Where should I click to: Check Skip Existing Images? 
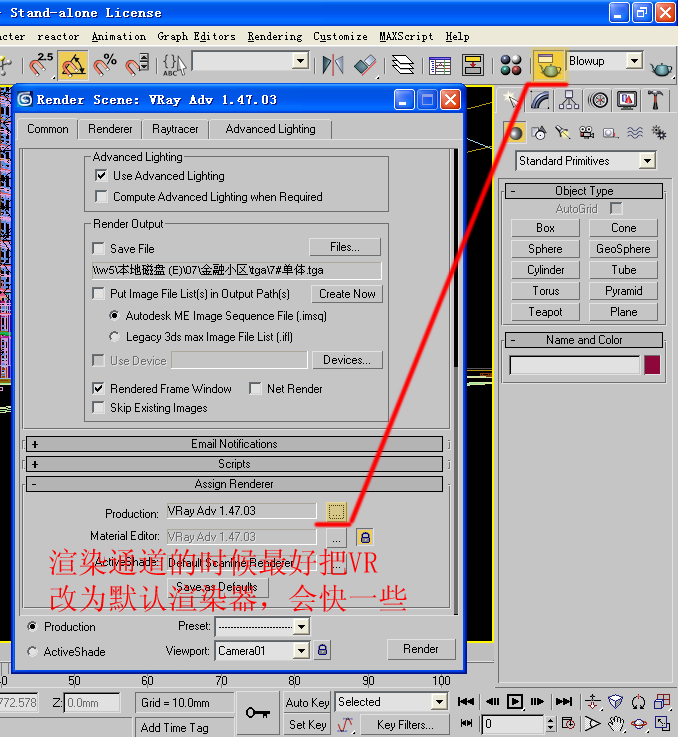[98, 408]
